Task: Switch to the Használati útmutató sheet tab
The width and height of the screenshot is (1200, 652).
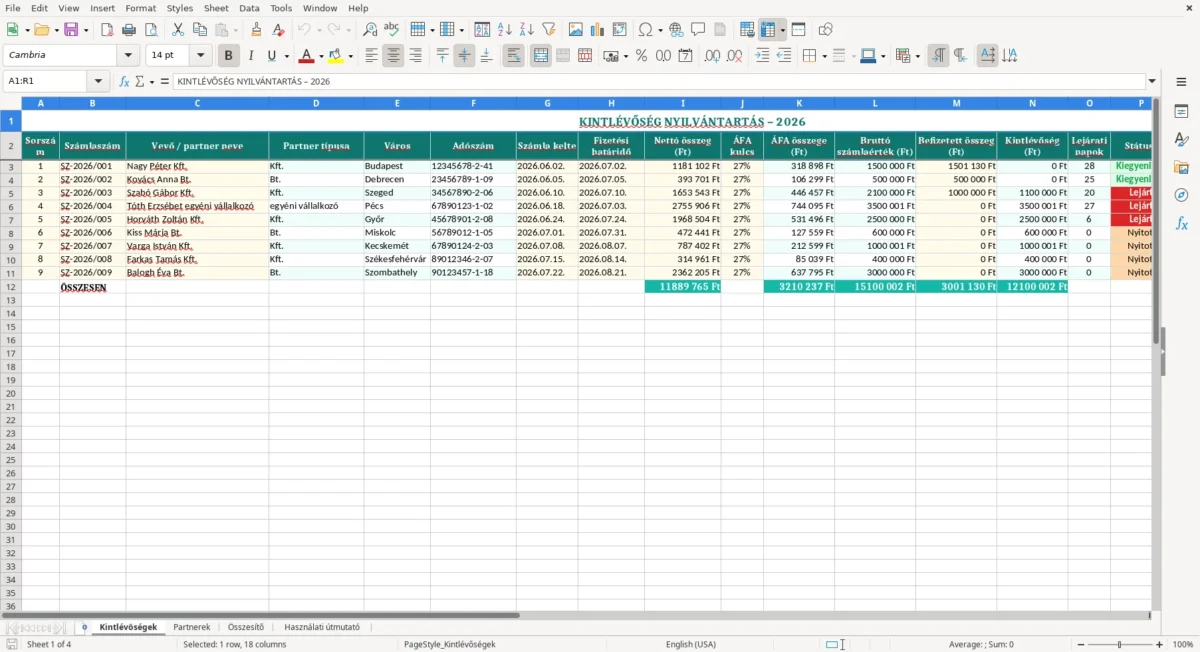Action: coord(322,627)
